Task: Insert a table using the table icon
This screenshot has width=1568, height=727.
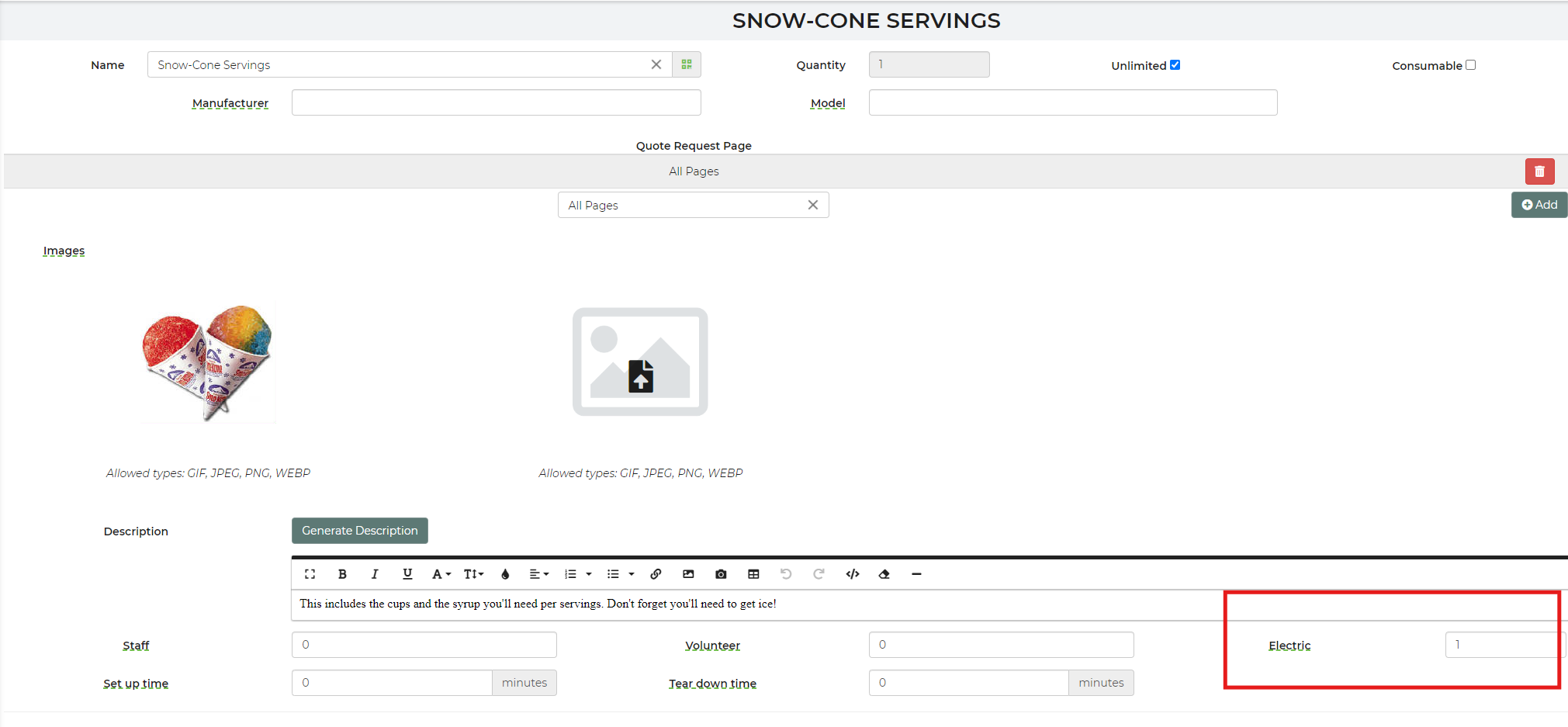Action: pyautogui.click(x=753, y=574)
